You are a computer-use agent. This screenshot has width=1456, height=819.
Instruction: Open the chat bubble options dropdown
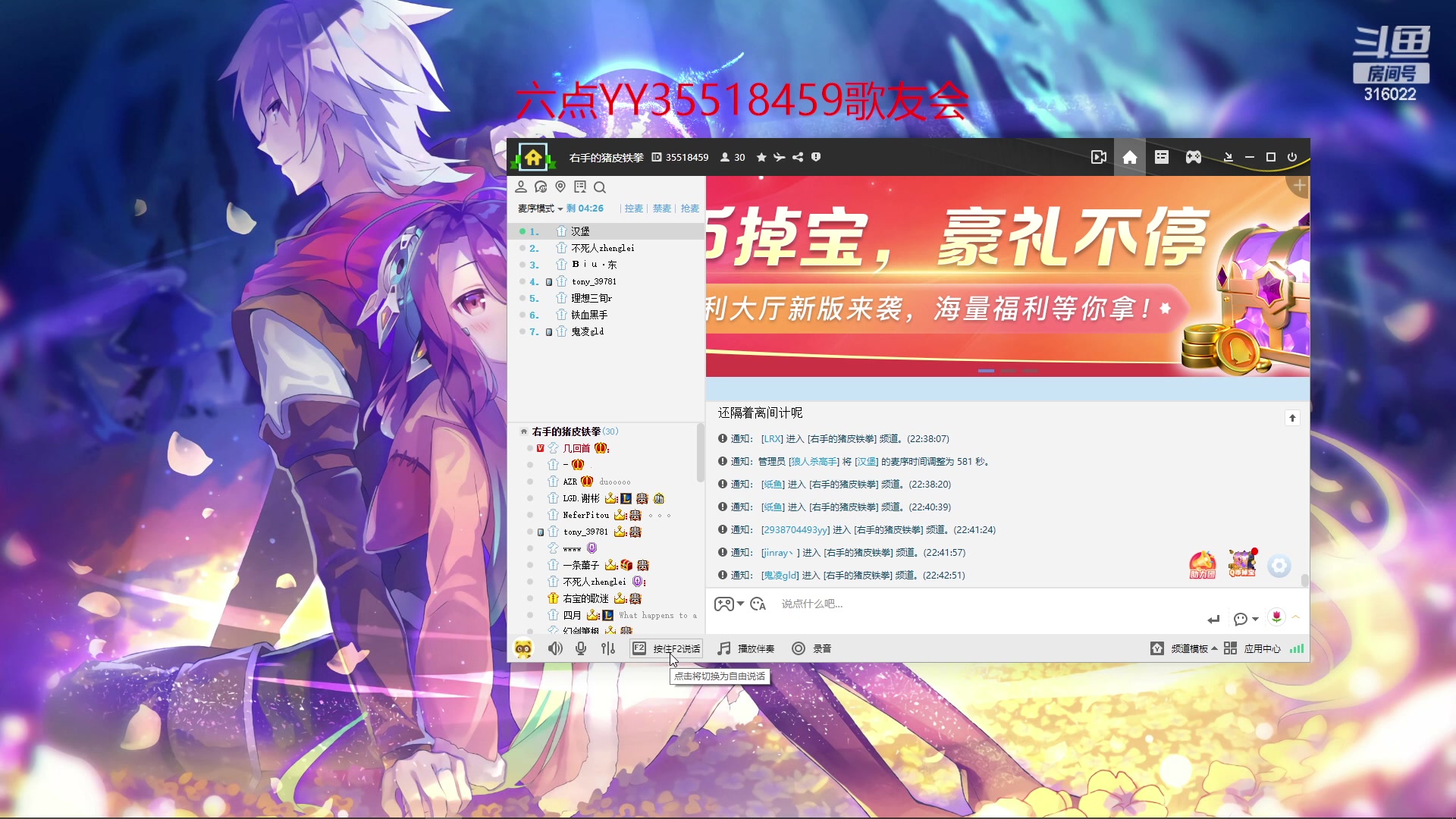(1246, 620)
